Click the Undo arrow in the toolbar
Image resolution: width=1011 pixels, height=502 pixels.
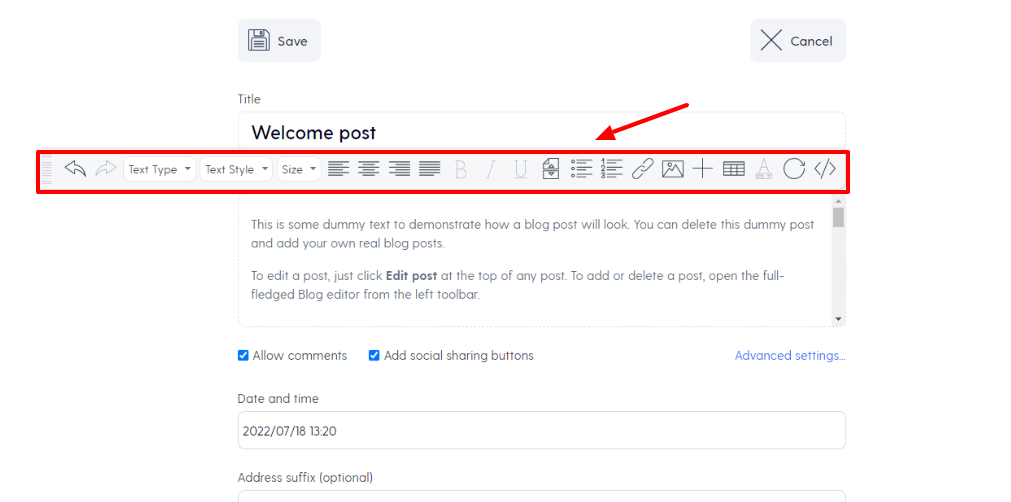click(75, 169)
